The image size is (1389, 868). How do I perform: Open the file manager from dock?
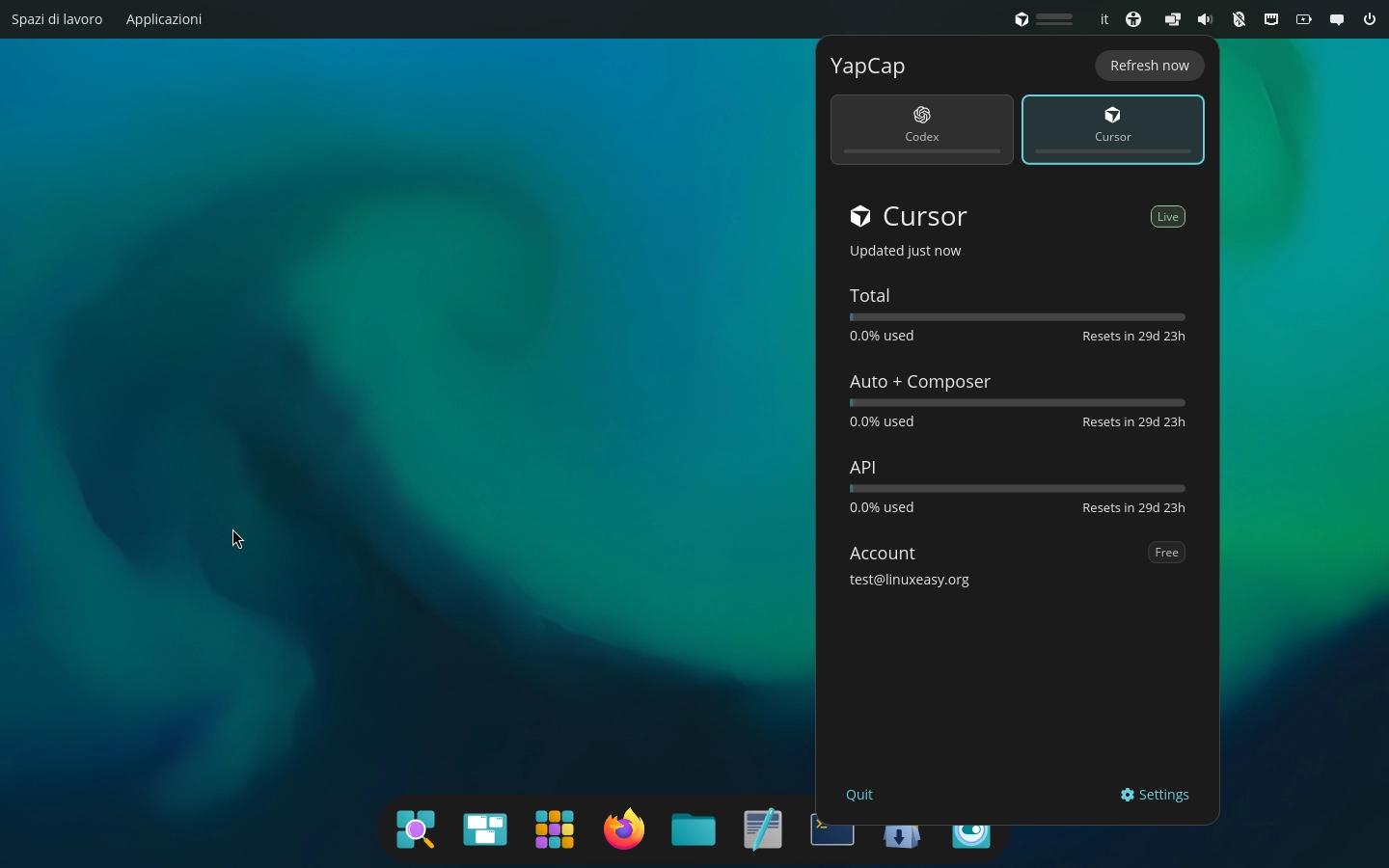point(694,829)
